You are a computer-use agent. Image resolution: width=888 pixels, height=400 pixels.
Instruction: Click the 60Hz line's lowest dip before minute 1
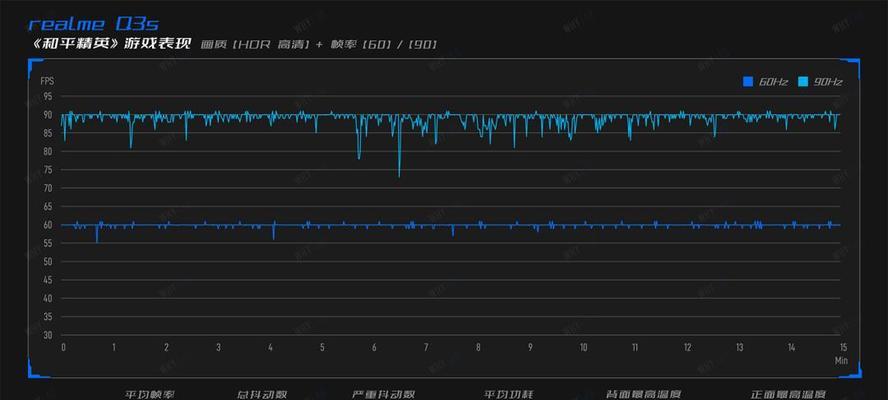click(x=97, y=241)
